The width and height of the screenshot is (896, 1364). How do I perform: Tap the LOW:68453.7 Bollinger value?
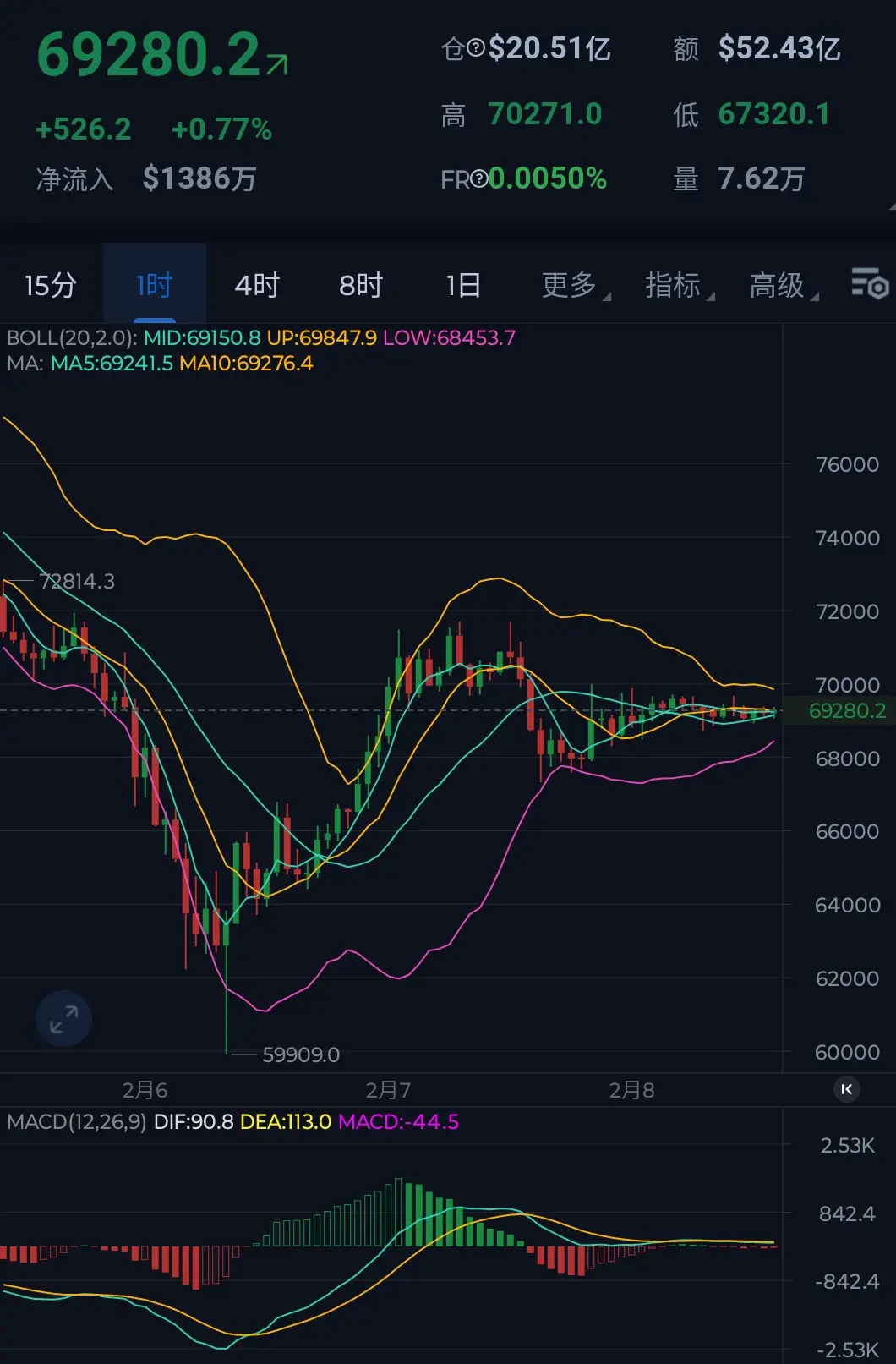[449, 338]
